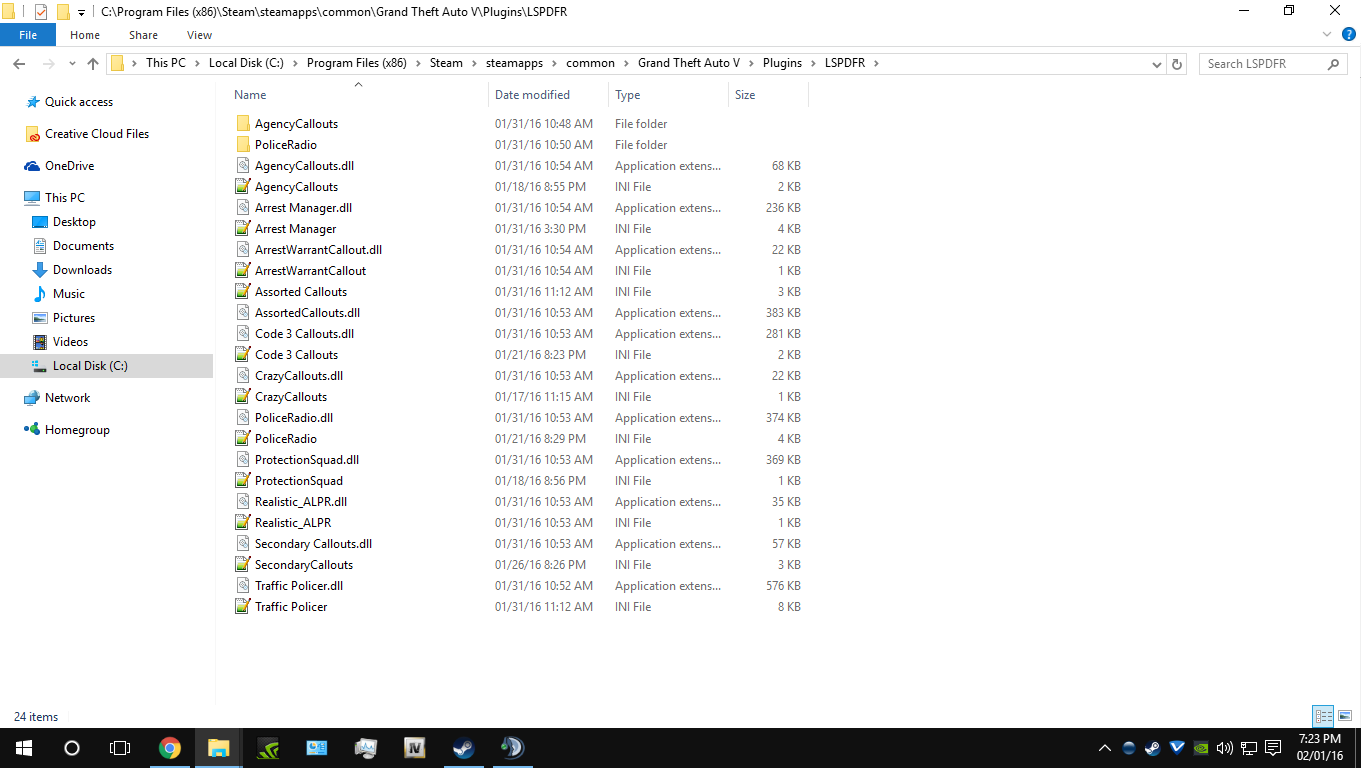
Task: Click the Plugins breadcrumb
Action: coord(782,63)
